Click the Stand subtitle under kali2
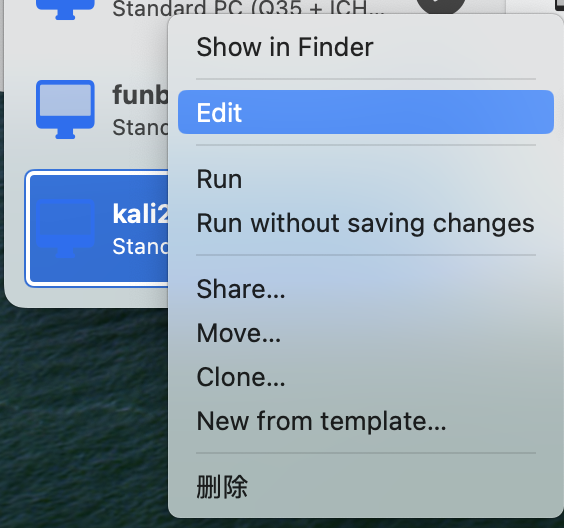564x528 pixels. 140,246
